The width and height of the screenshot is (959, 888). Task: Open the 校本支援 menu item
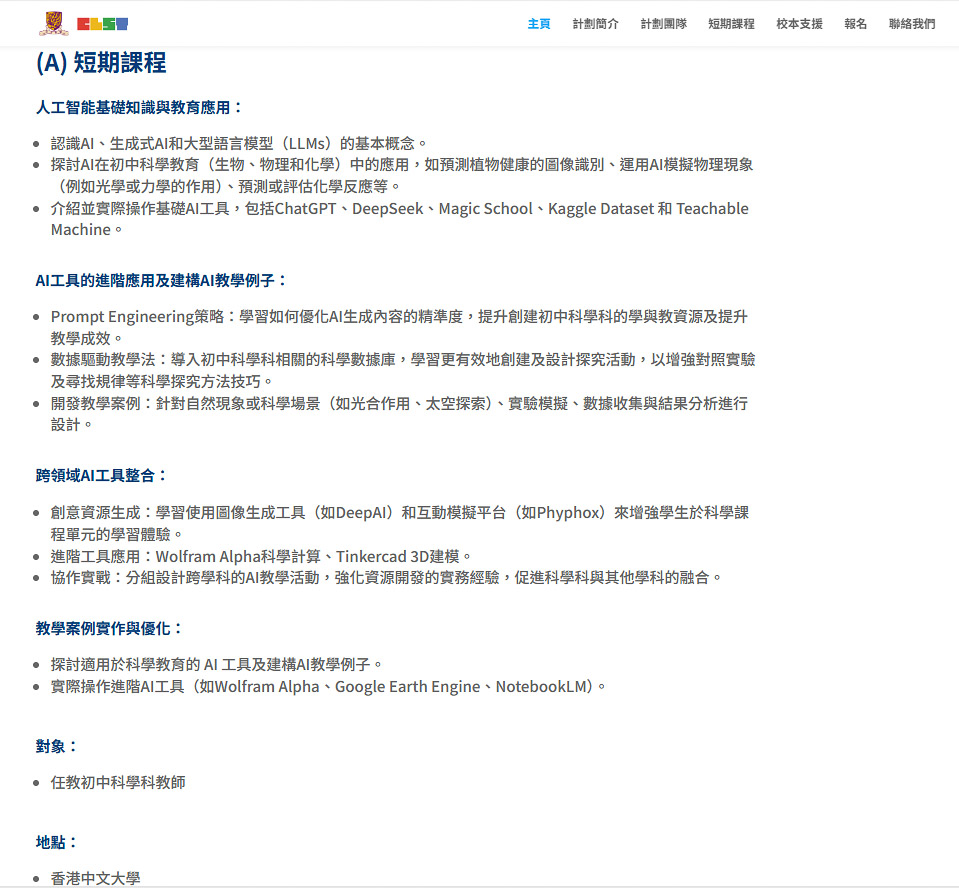(799, 24)
